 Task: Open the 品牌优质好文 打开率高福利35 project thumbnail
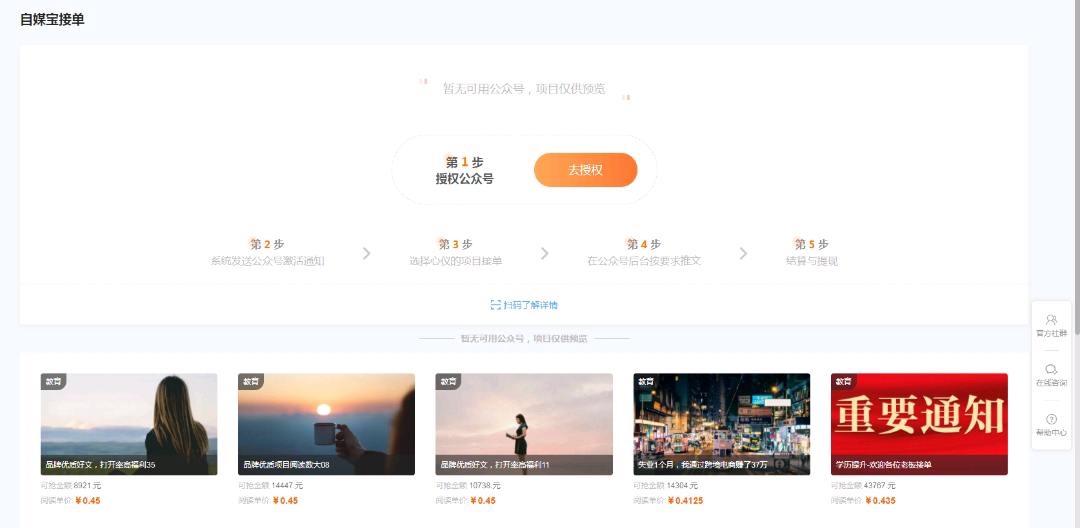[x=129, y=424]
